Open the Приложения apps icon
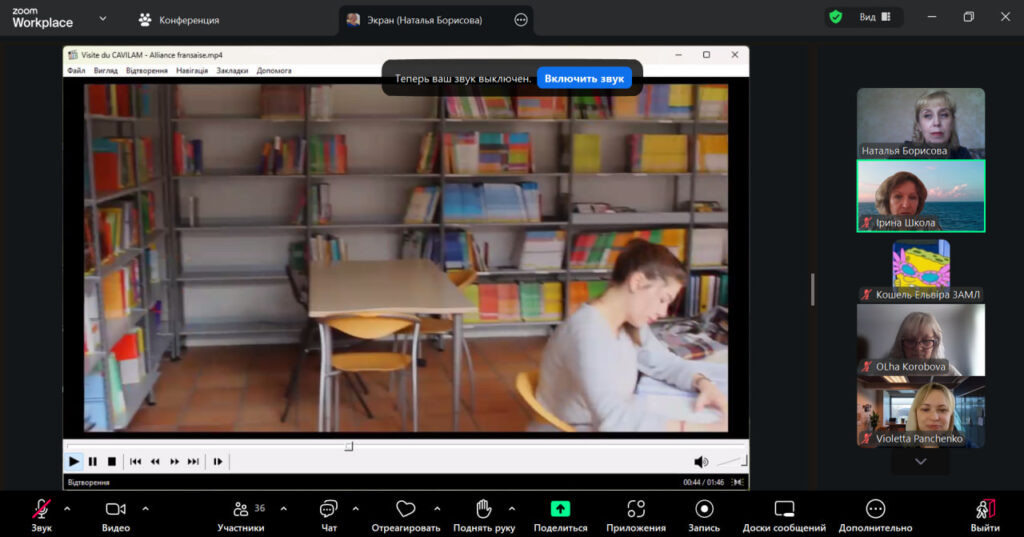 (636, 509)
